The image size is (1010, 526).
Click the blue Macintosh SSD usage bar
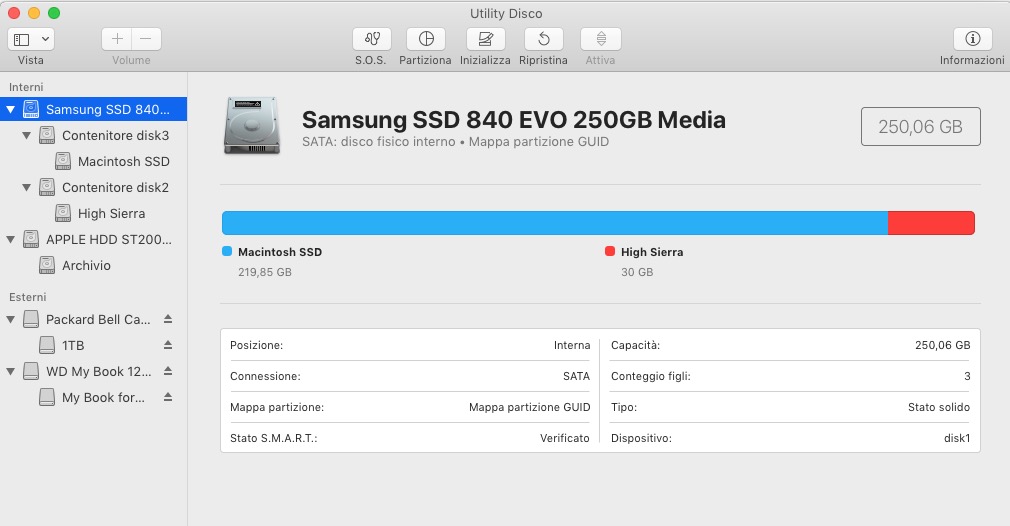click(x=555, y=223)
